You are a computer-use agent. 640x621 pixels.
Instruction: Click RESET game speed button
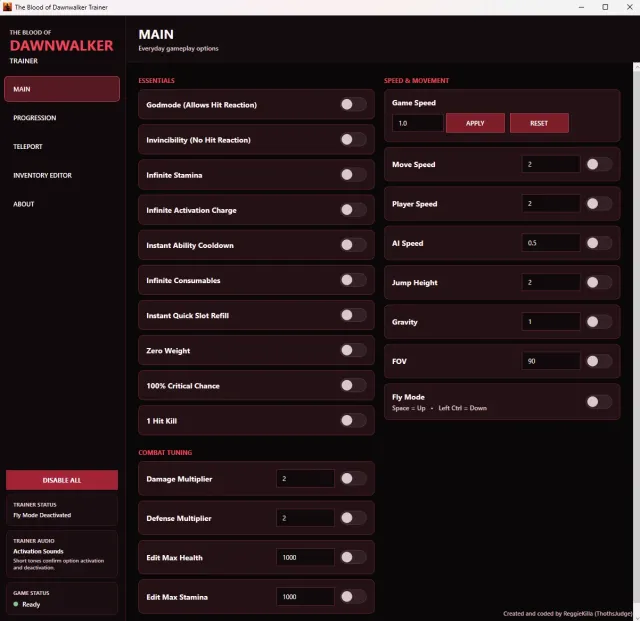[x=539, y=123]
